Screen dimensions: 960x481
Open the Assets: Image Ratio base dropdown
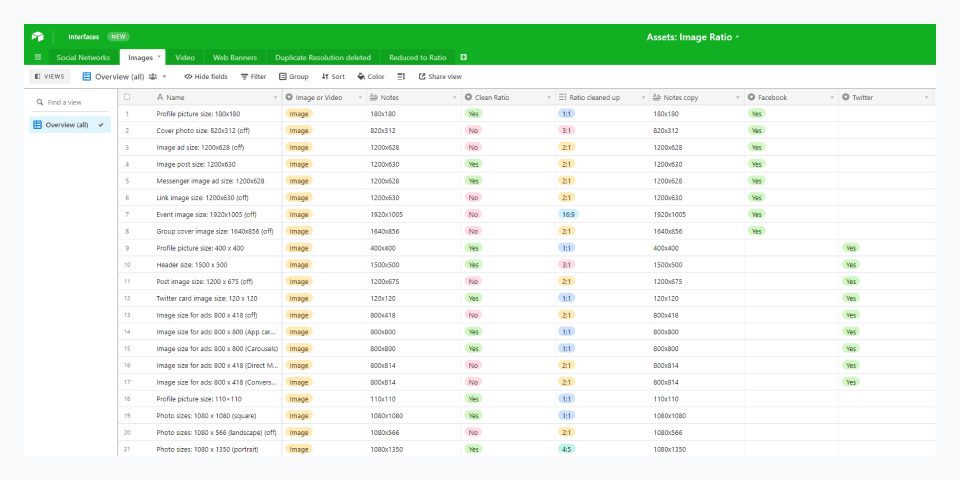pos(695,37)
